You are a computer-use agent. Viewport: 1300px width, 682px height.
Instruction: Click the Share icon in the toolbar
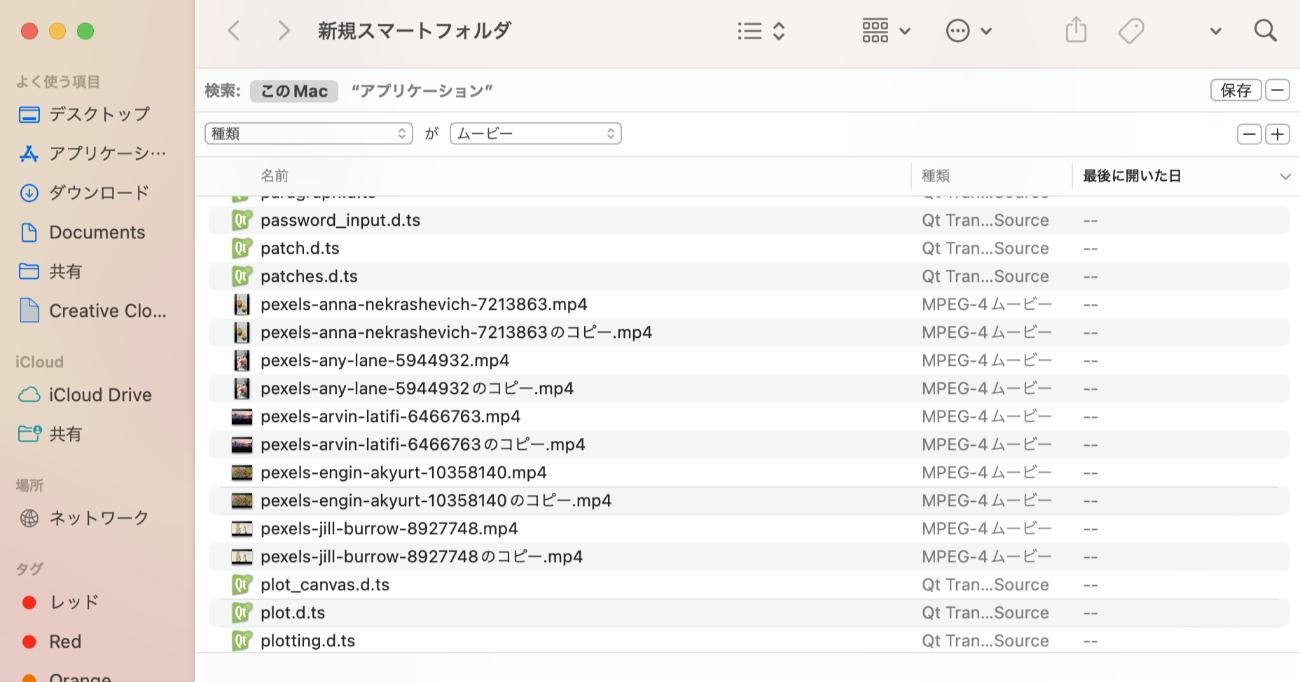[x=1076, y=30]
